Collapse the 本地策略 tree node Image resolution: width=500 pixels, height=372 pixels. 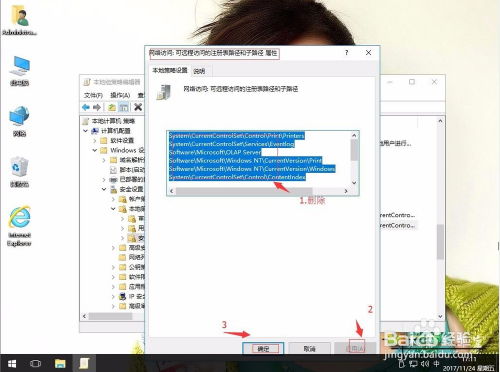click(114, 209)
